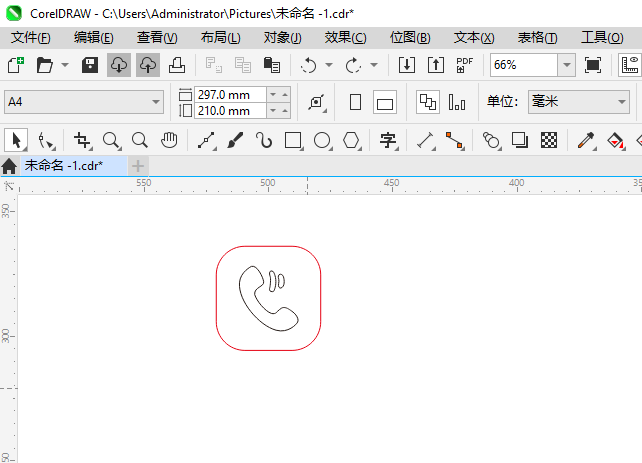Add a new document with the plus tab

tap(138, 166)
